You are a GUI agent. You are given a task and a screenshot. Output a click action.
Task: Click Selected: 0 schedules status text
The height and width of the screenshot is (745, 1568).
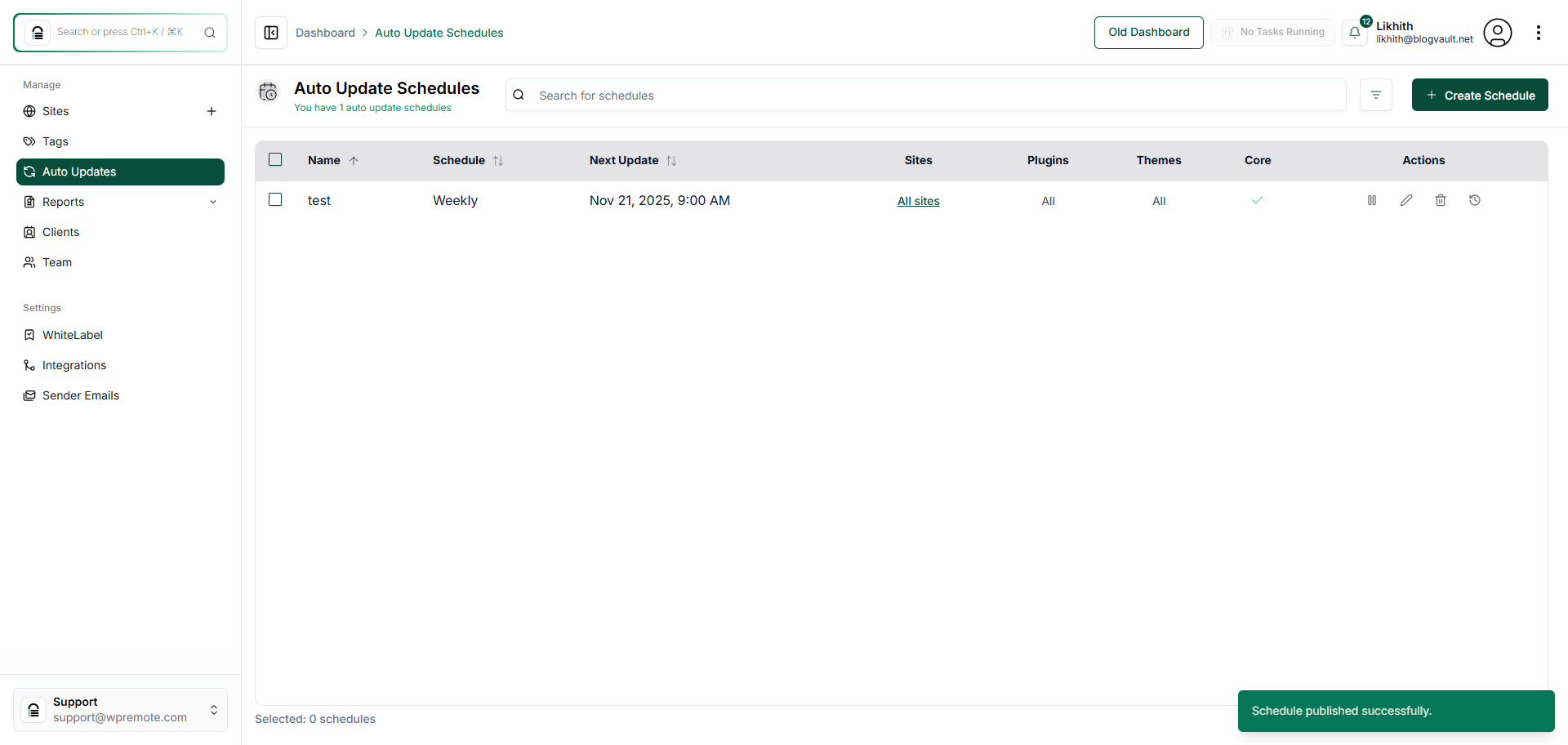pyautogui.click(x=315, y=719)
